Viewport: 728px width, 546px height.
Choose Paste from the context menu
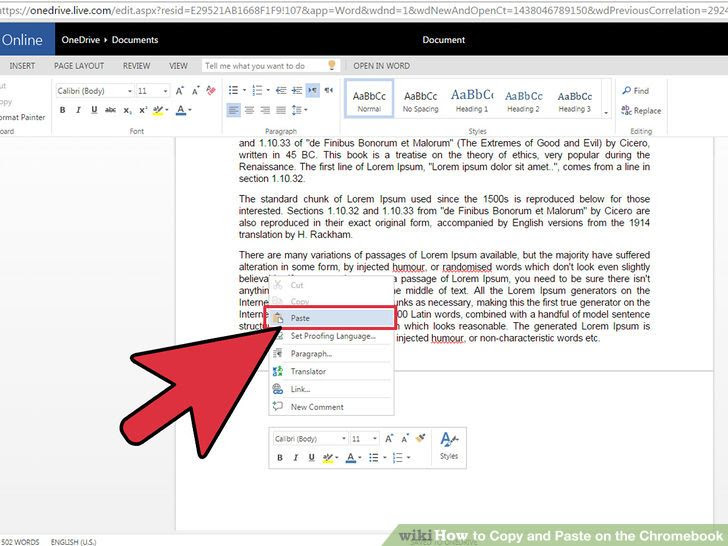click(331, 318)
